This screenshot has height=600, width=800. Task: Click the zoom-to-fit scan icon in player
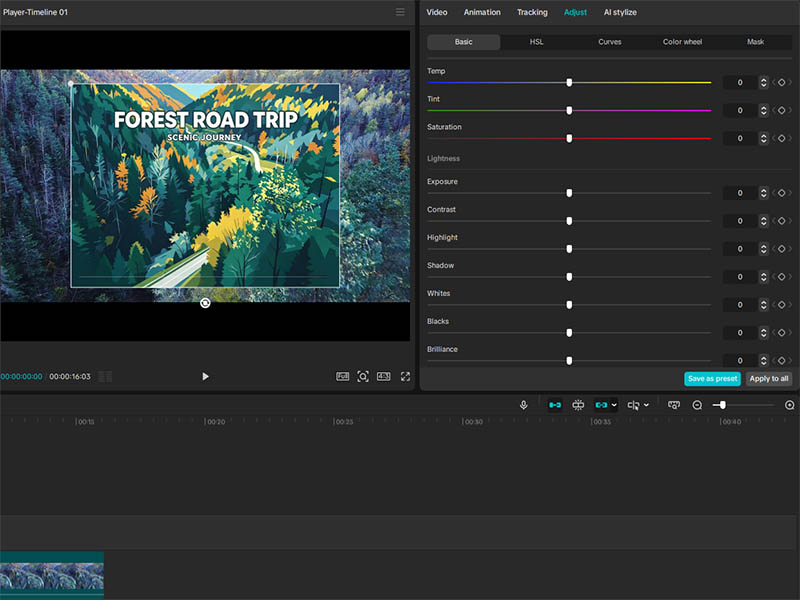point(363,377)
